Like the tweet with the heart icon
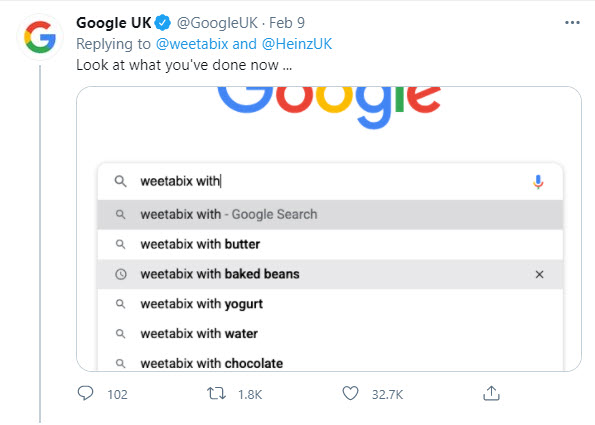The width and height of the screenshot is (595, 425). (350, 394)
